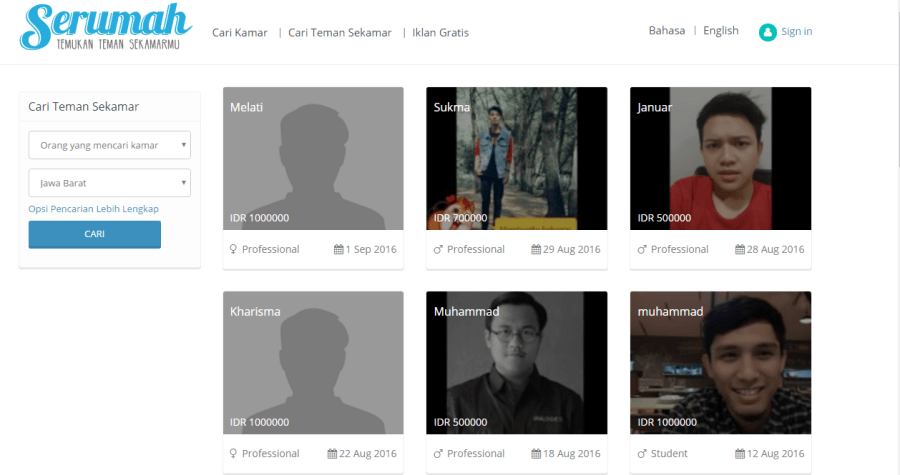Click the female gender icon on Kharisma's card
900x475 pixels.
[x=234, y=454]
